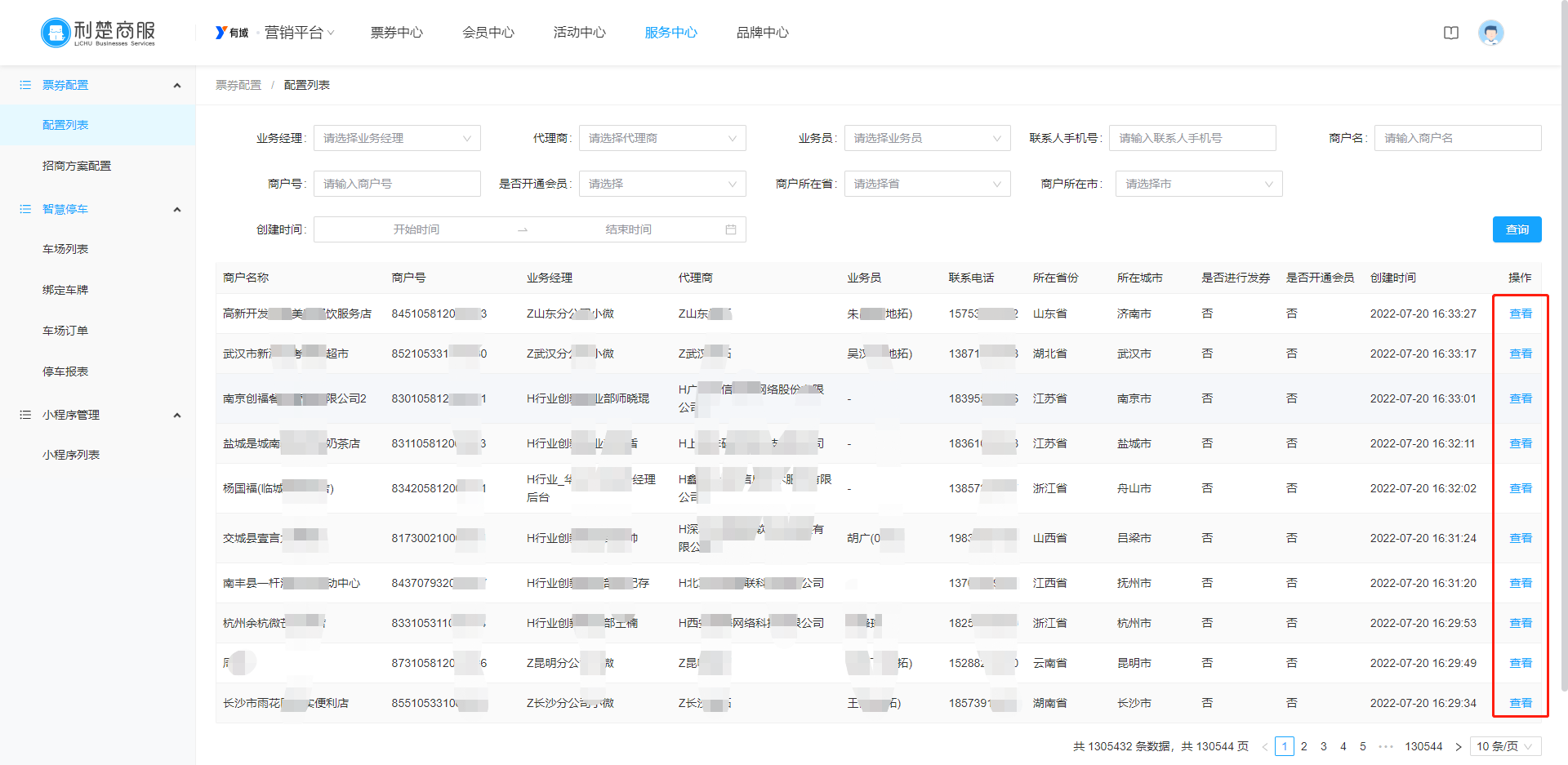Click 查看 for the 盐城市 row
The width and height of the screenshot is (1568, 765).
(1521, 443)
